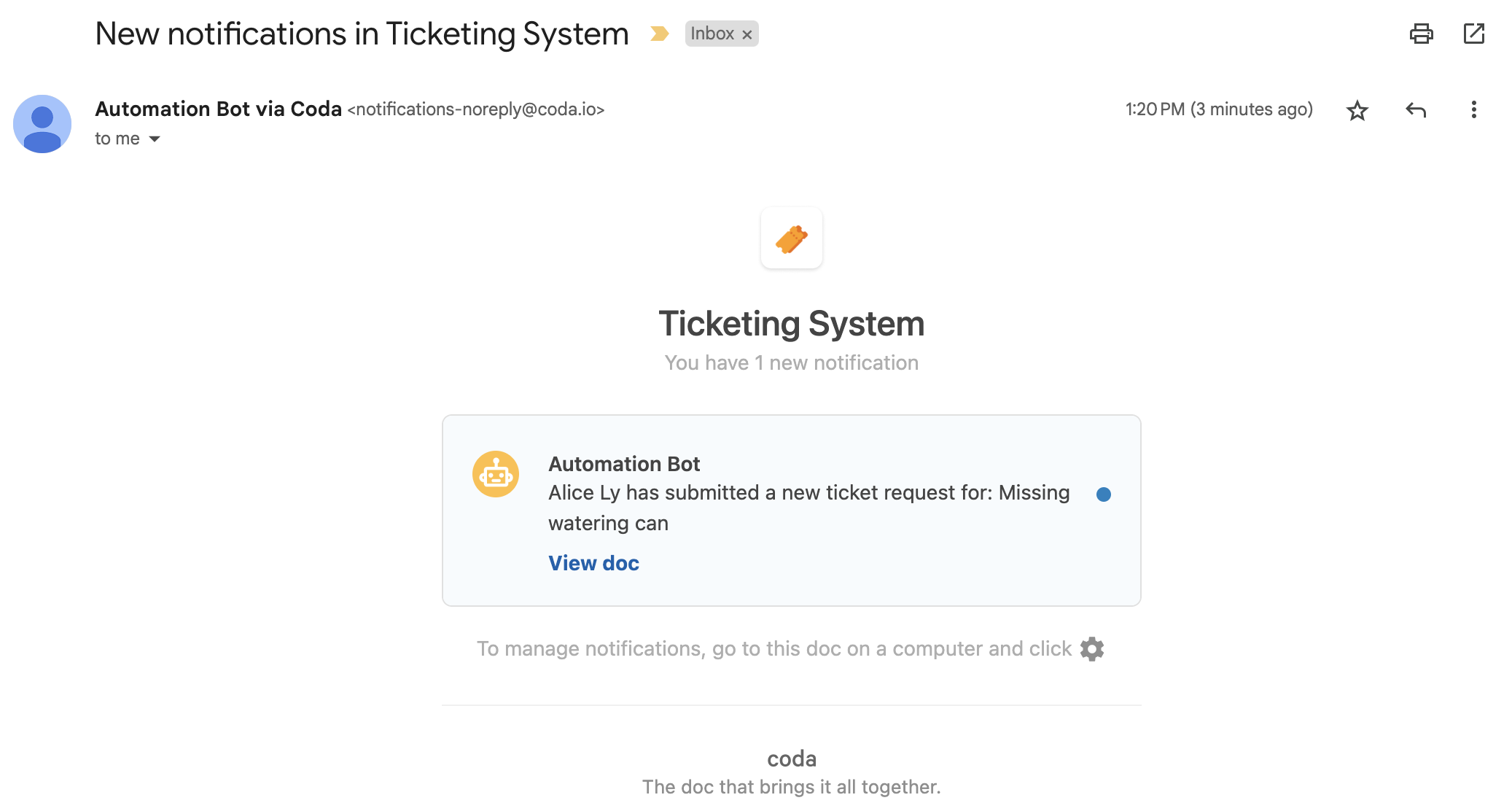Click the yellow importance marker
This screenshot has width=1512, height=811.
pos(659,34)
